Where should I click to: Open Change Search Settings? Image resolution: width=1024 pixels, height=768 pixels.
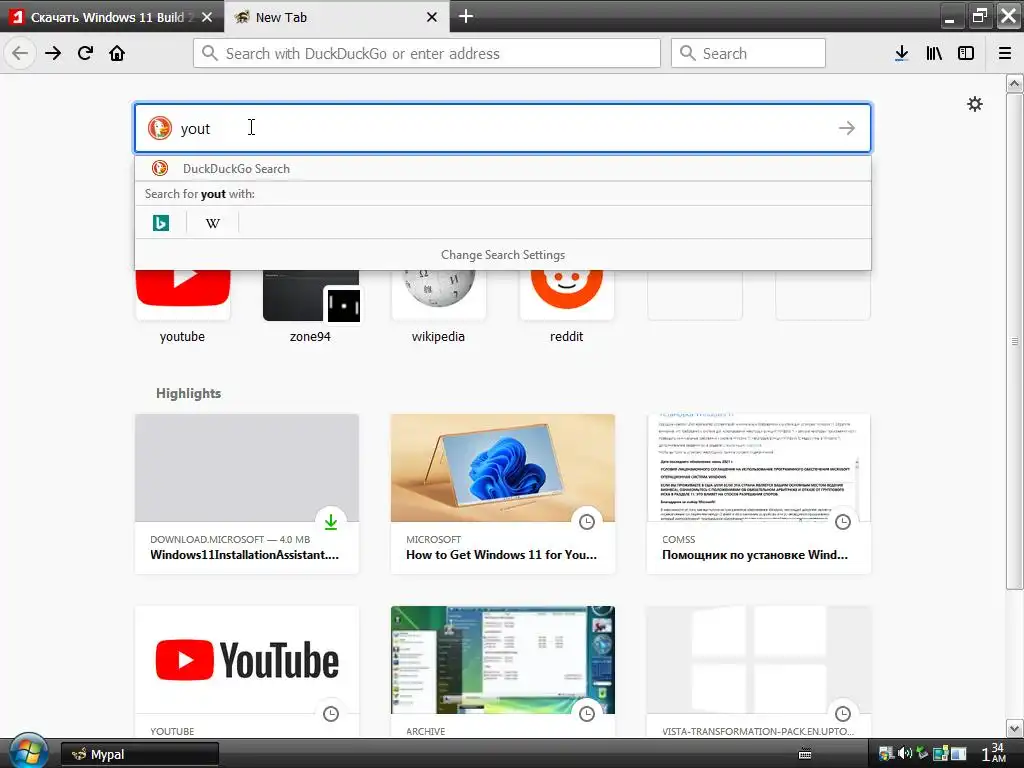pos(503,255)
